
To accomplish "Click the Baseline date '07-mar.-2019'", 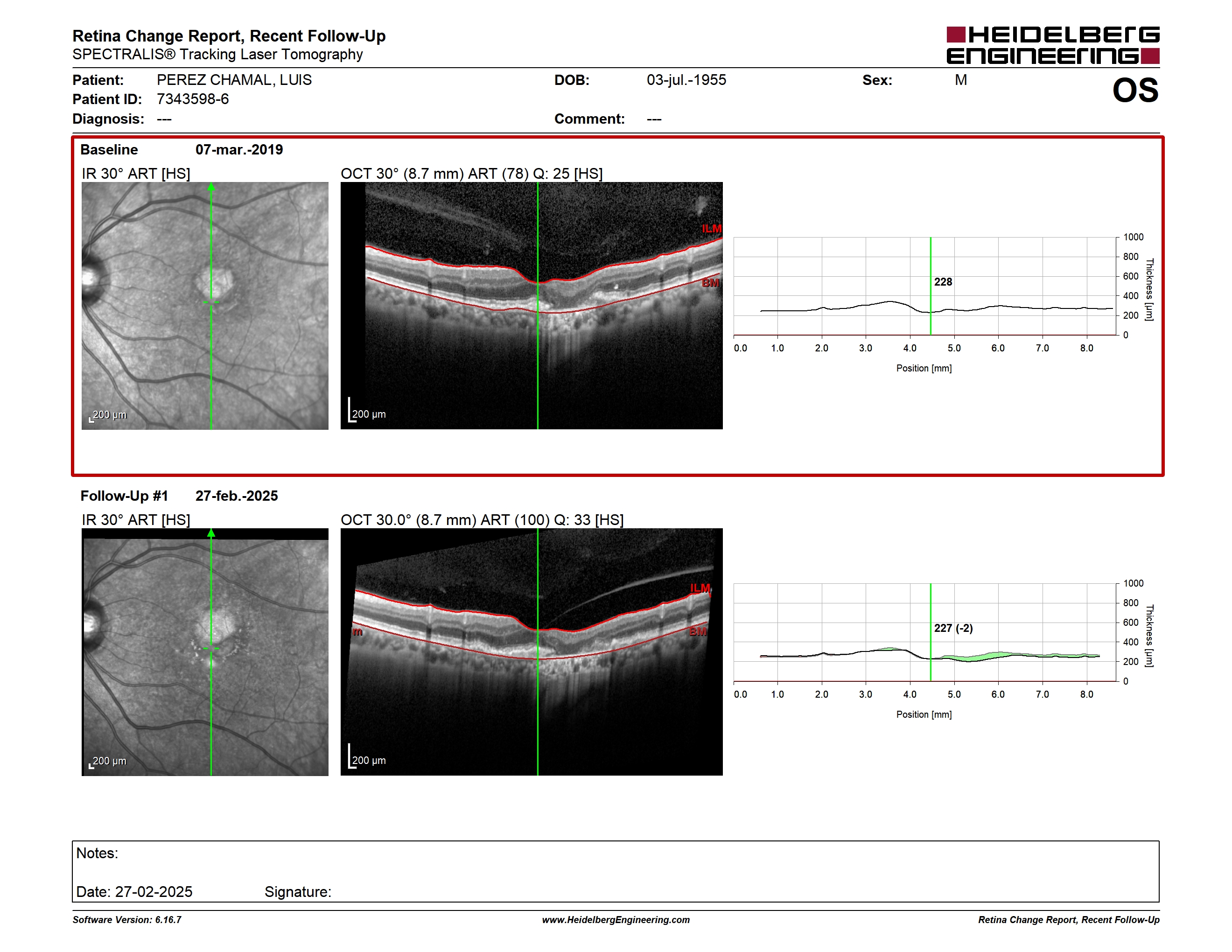I will click(x=239, y=149).
